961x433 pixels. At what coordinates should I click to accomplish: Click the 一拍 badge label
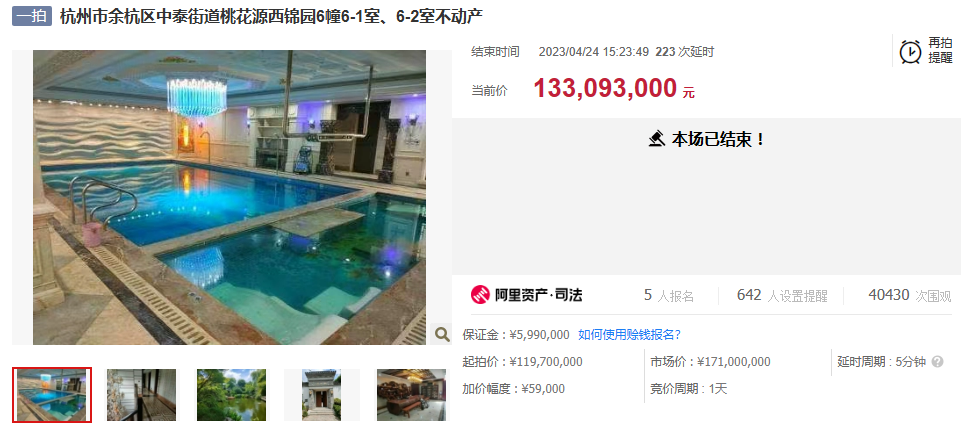point(32,16)
